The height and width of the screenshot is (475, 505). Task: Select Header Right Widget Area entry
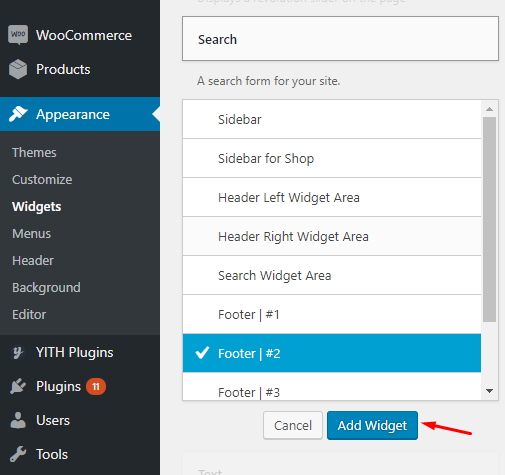[332, 236]
